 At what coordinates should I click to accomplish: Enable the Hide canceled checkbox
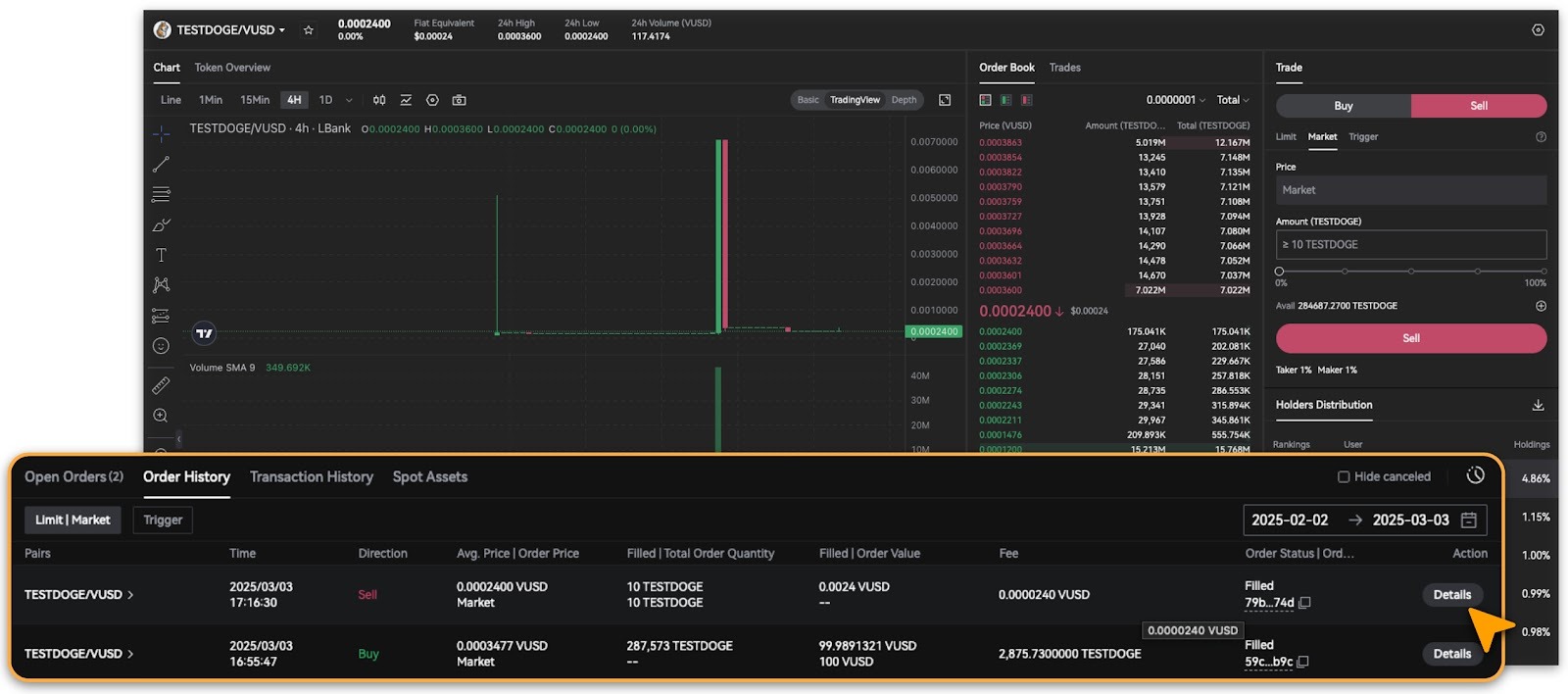coord(1344,477)
